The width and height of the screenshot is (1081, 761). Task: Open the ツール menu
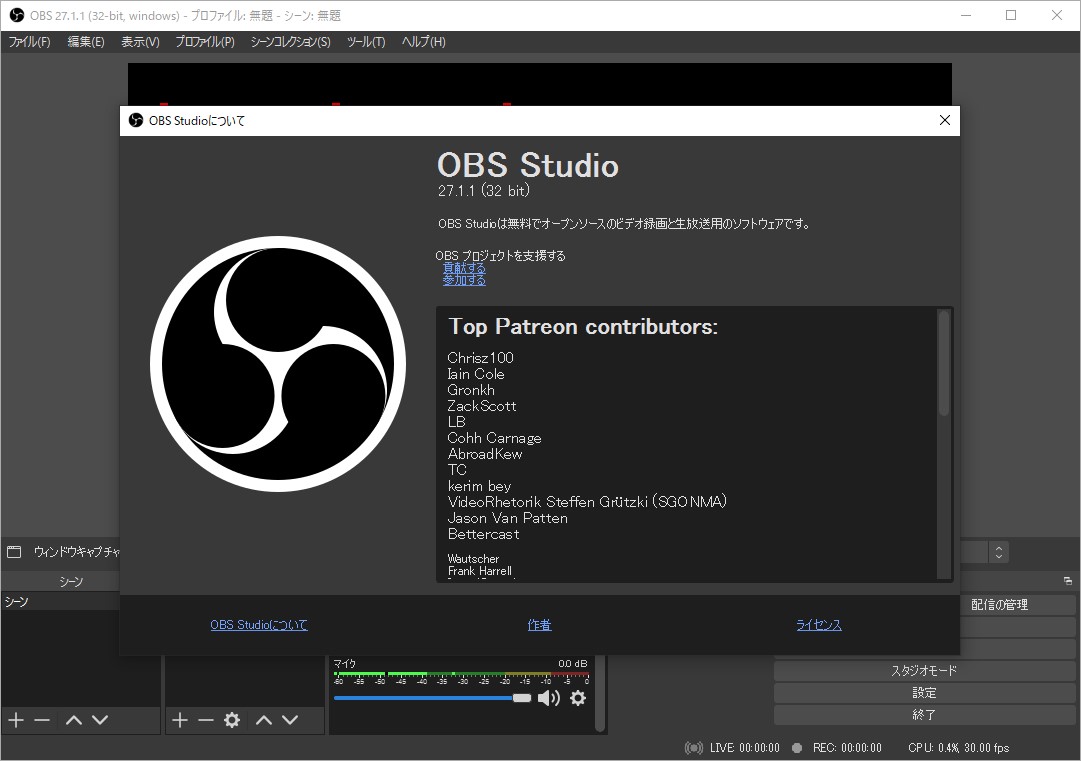point(366,41)
